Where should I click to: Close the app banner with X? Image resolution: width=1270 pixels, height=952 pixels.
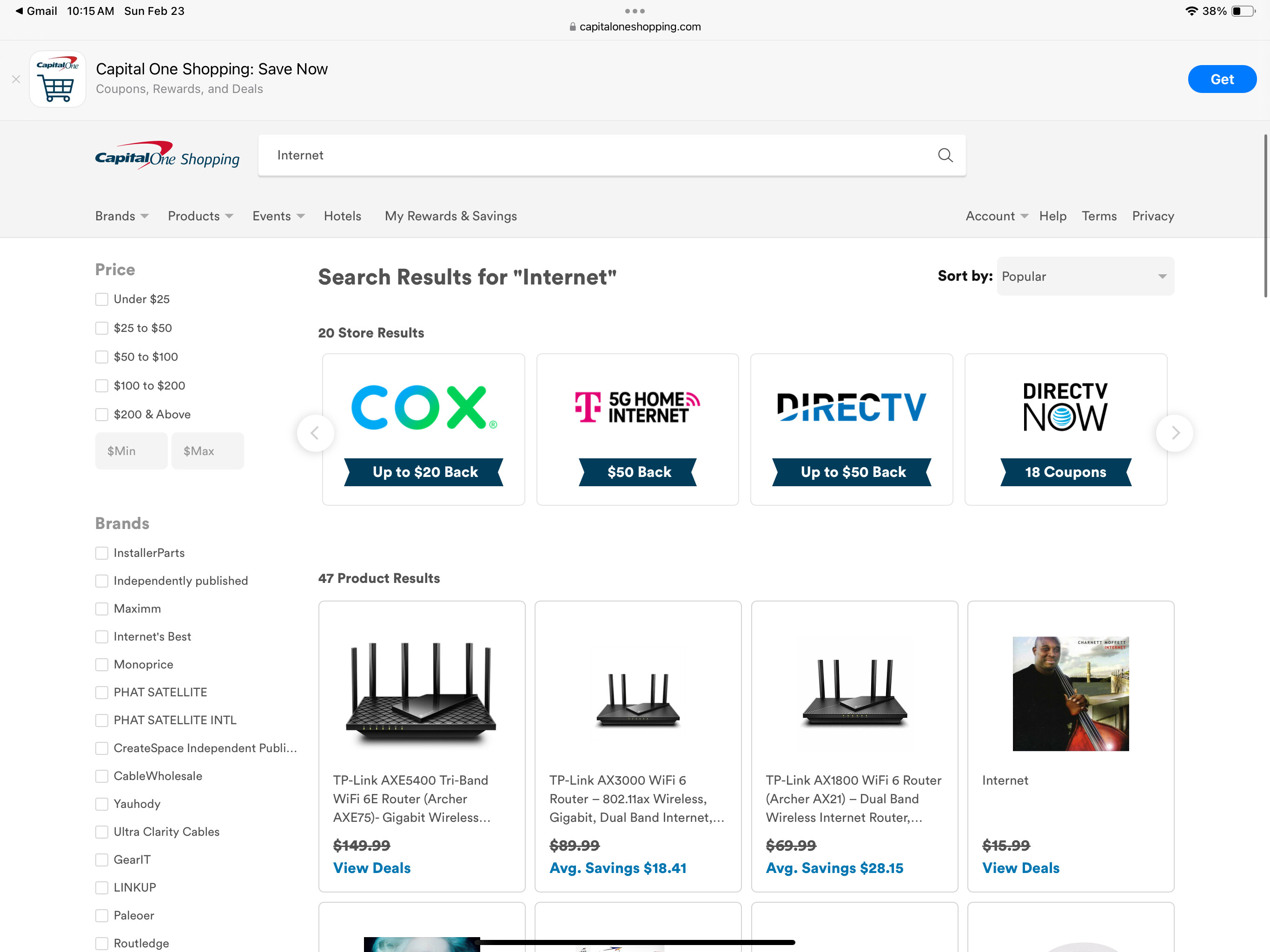pyautogui.click(x=16, y=79)
